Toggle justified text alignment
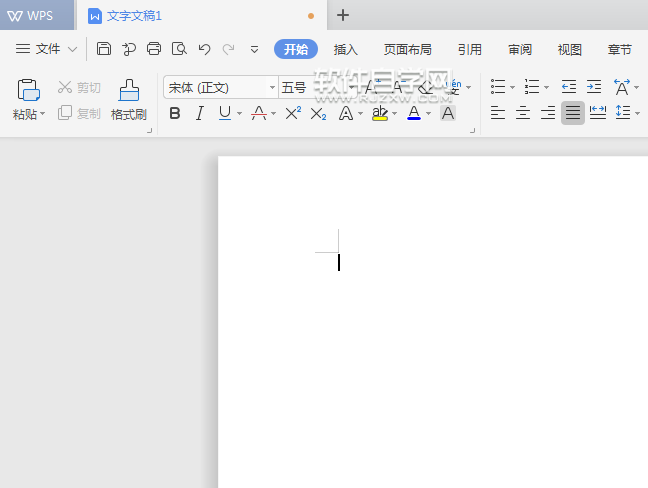 [x=573, y=113]
